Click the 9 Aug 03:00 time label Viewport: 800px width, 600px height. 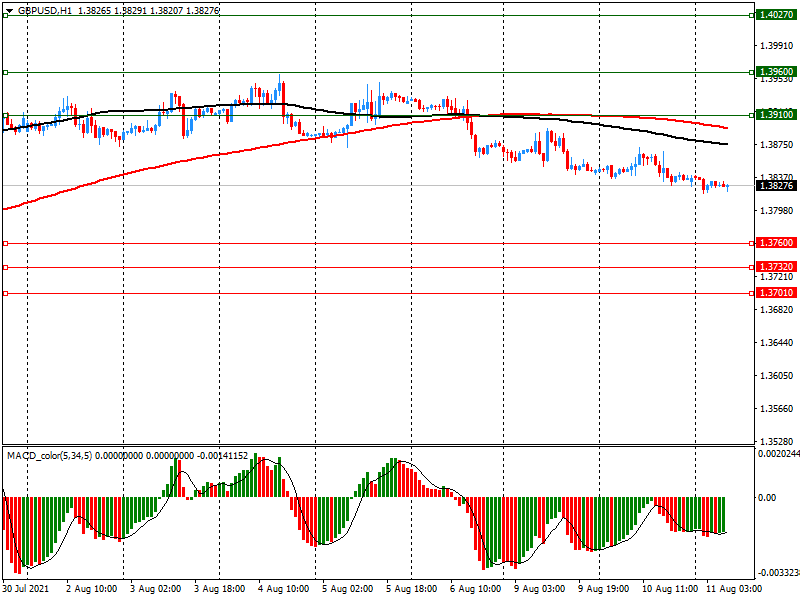coord(540,588)
